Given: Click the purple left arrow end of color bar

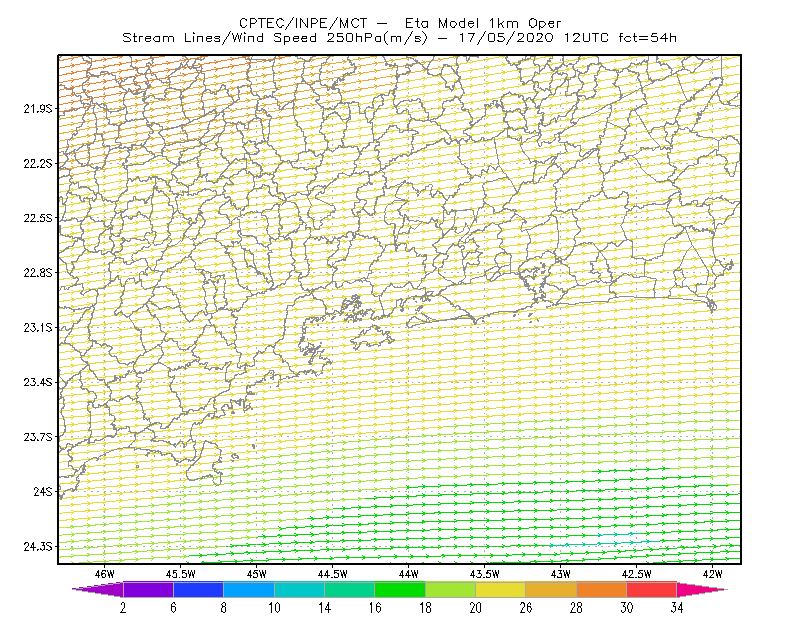Looking at the screenshot, I should tap(98, 589).
